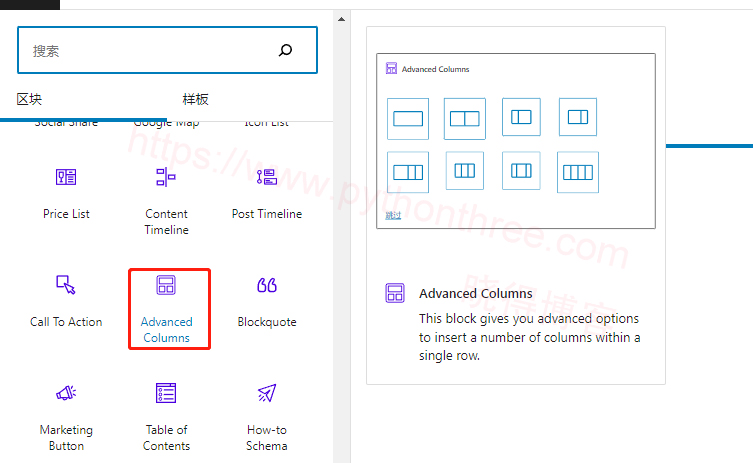Click the Content Timeline label

(x=167, y=221)
